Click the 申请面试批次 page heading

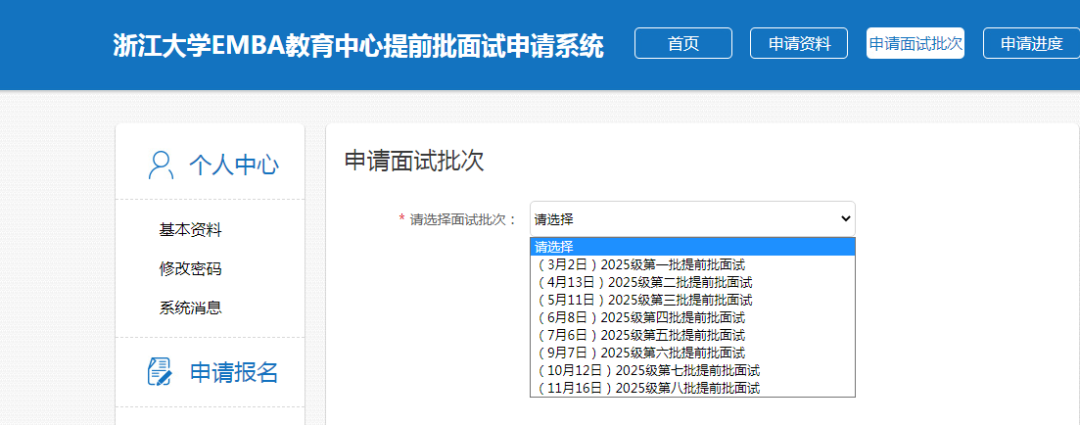(414, 160)
